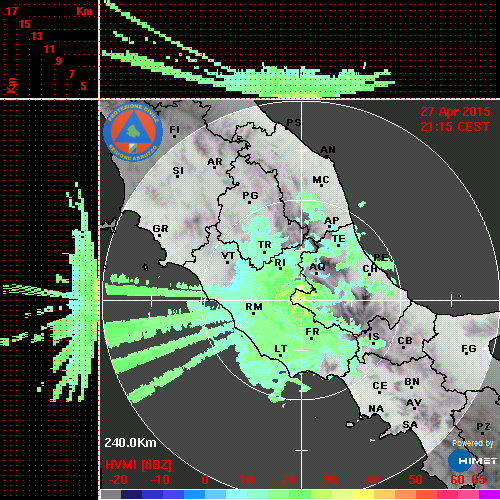
Task: Click the HVMI [dBZ] product label
Action: (138, 465)
